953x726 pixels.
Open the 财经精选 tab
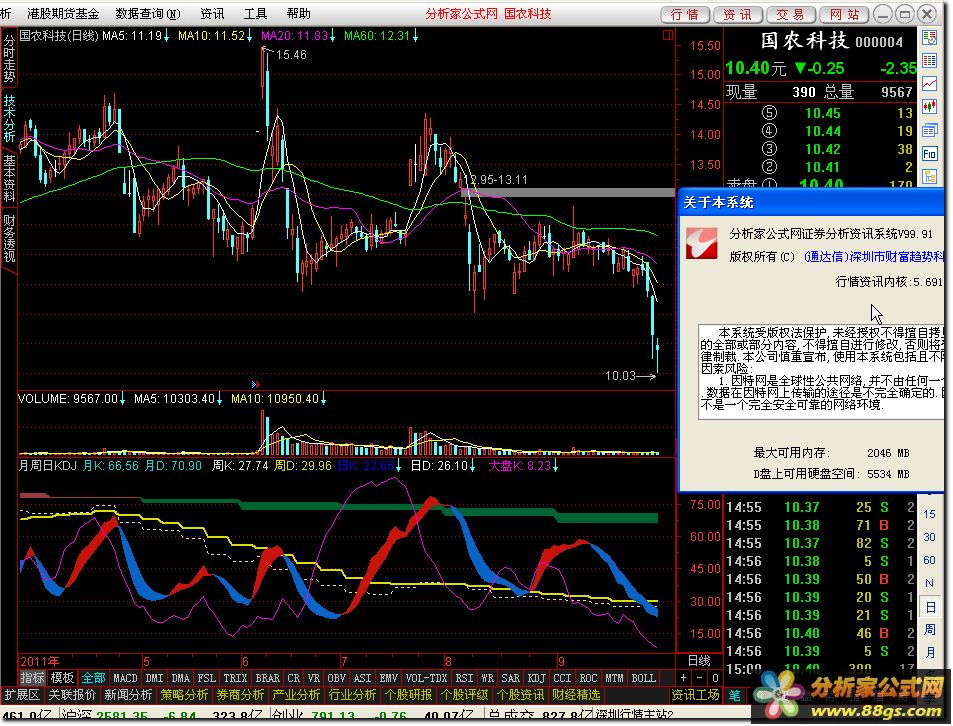pos(576,695)
